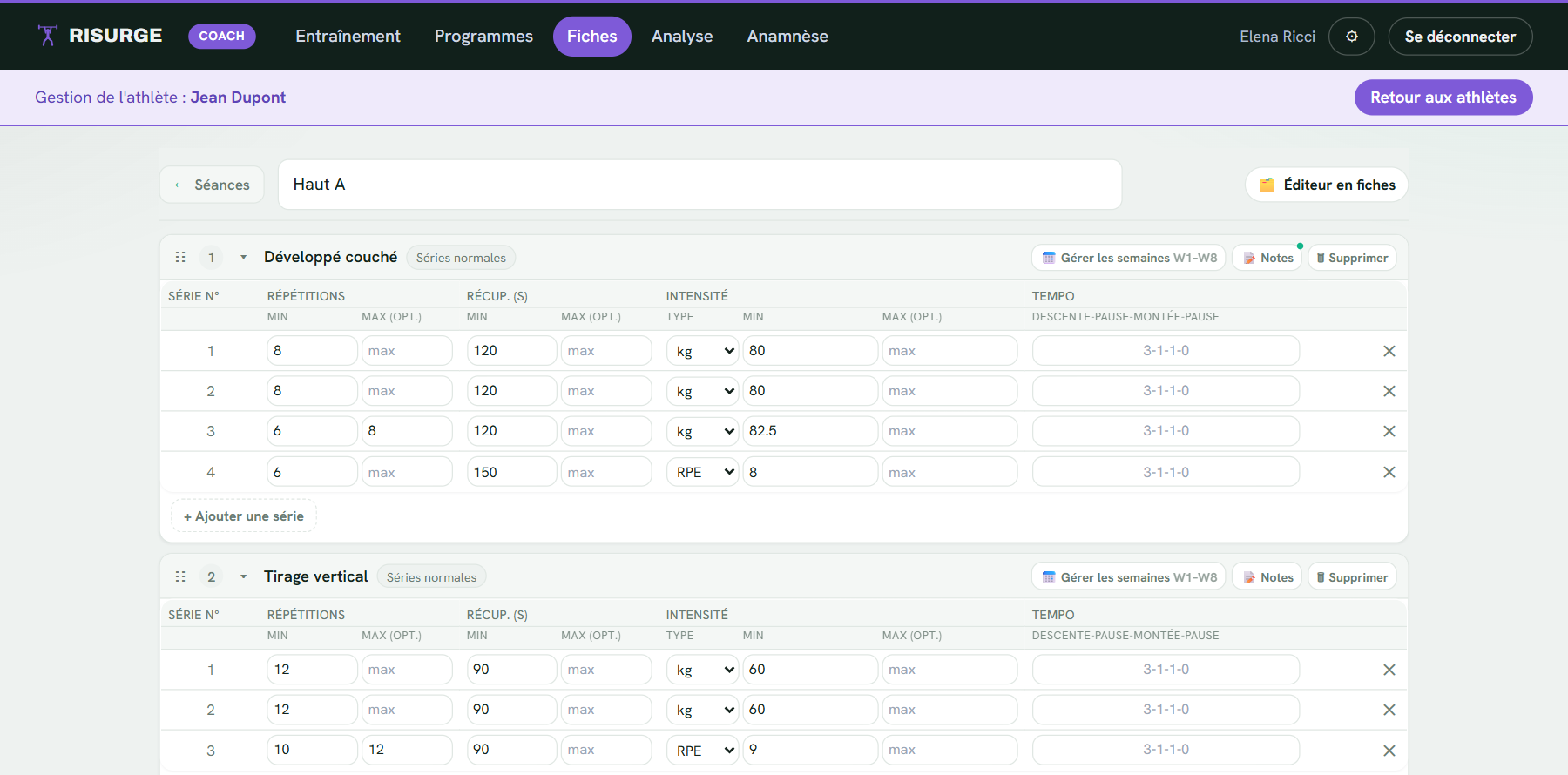Image resolution: width=1568 pixels, height=775 pixels.
Task: Grab the drag handle for Développé couché
Action: tap(180, 257)
